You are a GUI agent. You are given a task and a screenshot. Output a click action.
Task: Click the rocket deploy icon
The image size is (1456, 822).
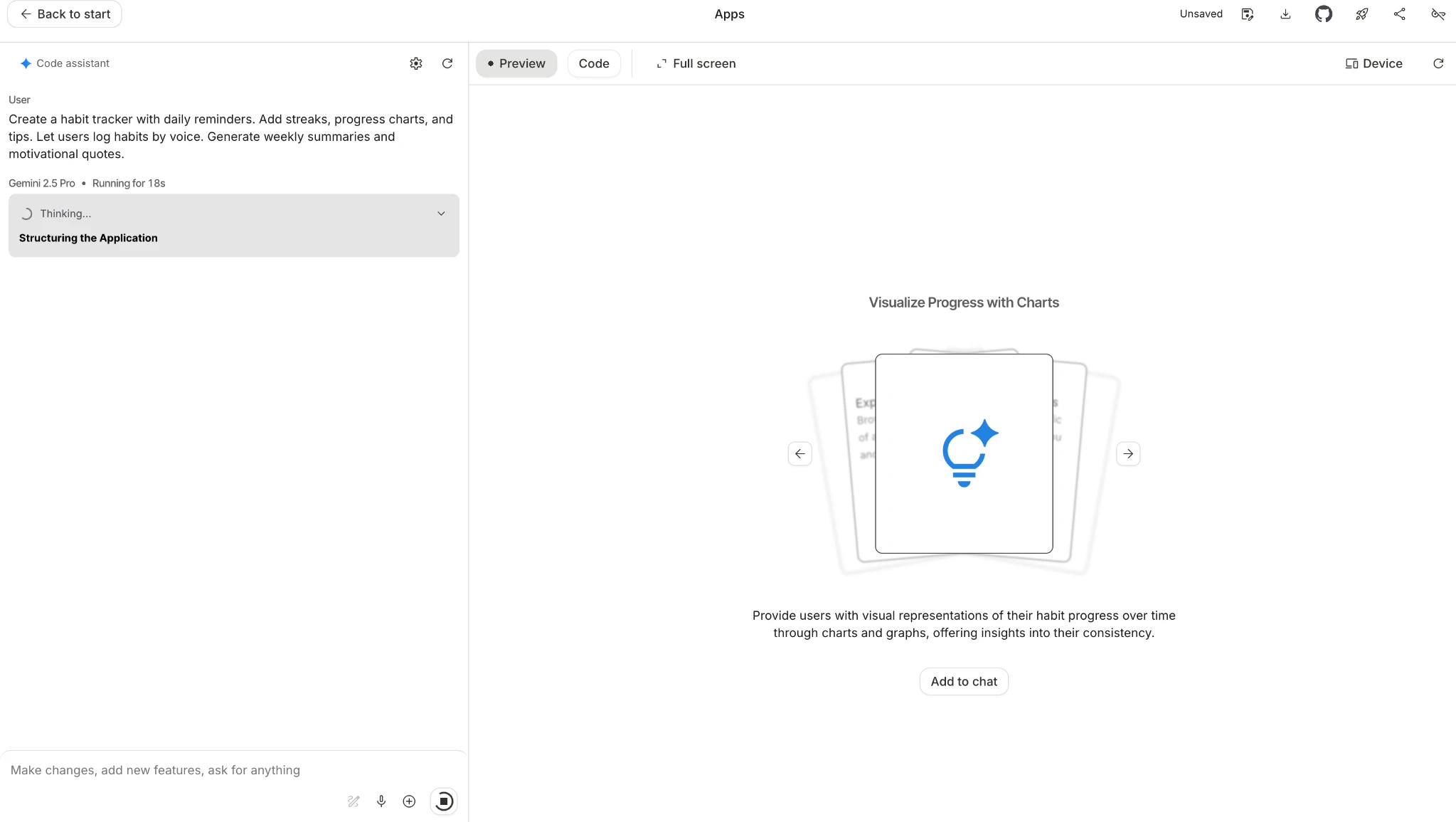coord(1361,14)
